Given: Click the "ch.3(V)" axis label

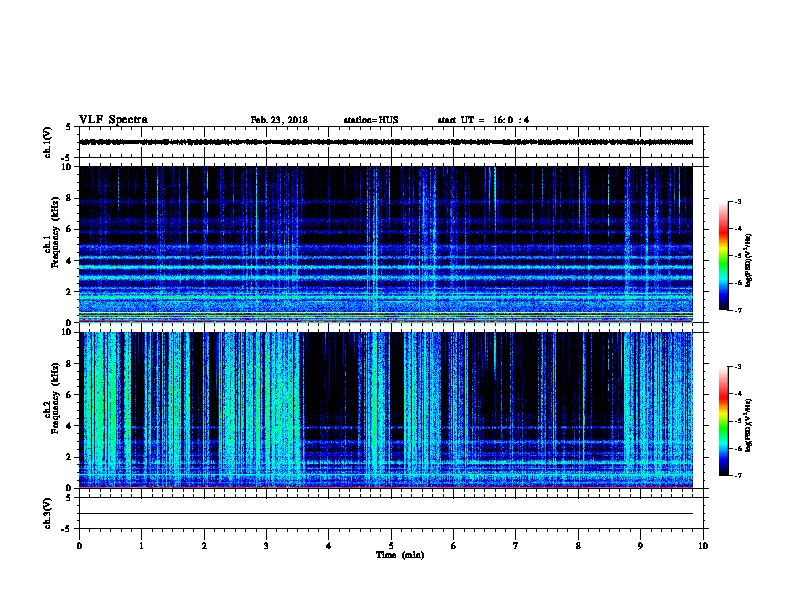Looking at the screenshot, I should pyautogui.click(x=47, y=514).
